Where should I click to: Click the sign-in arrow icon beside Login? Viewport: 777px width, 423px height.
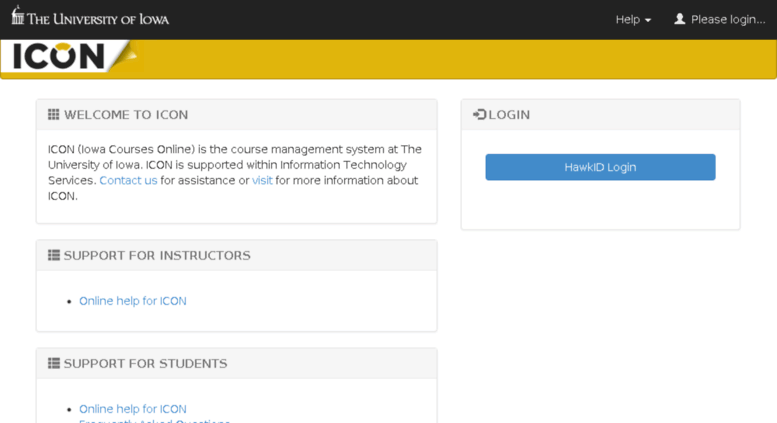pos(479,115)
